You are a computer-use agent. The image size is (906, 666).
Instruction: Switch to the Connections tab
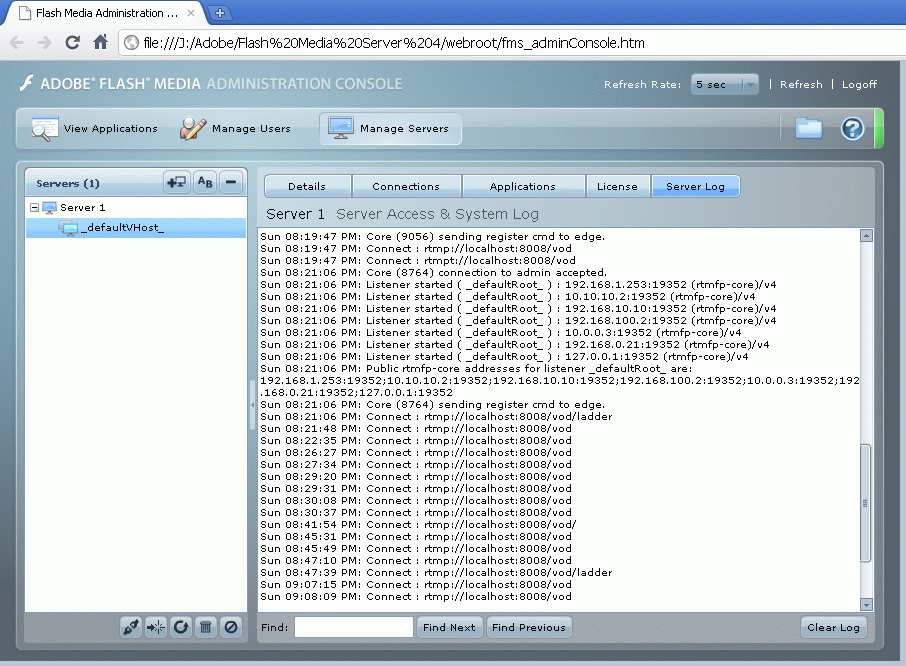tap(406, 186)
